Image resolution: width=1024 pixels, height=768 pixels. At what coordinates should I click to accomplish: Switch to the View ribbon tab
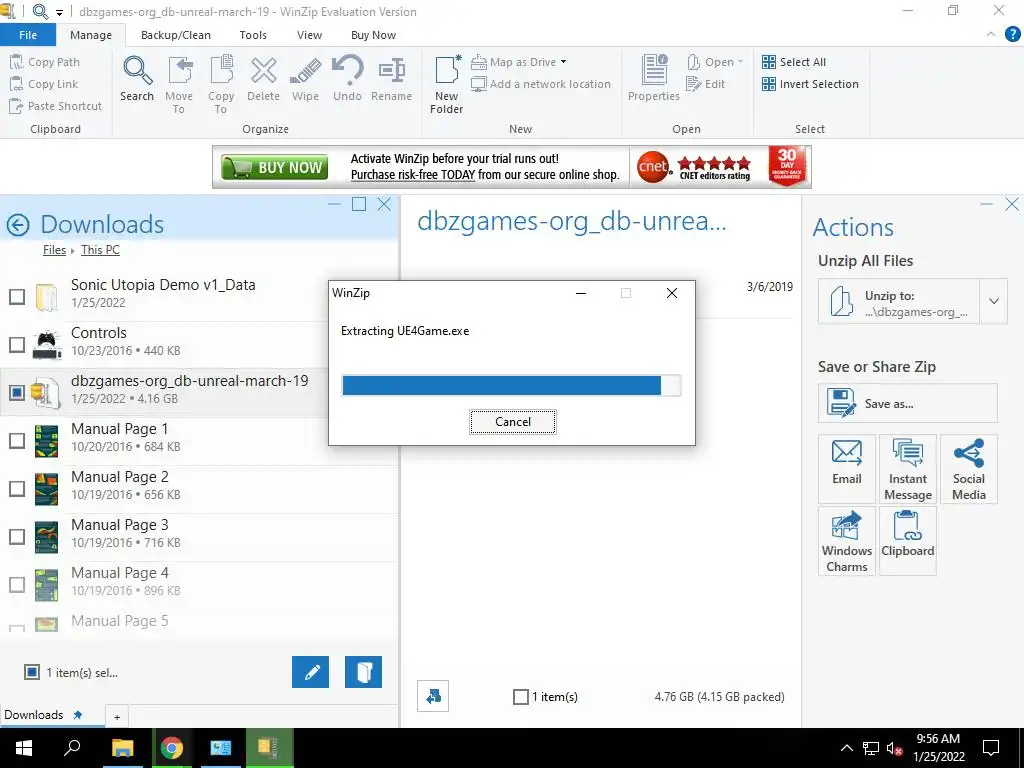(x=309, y=35)
